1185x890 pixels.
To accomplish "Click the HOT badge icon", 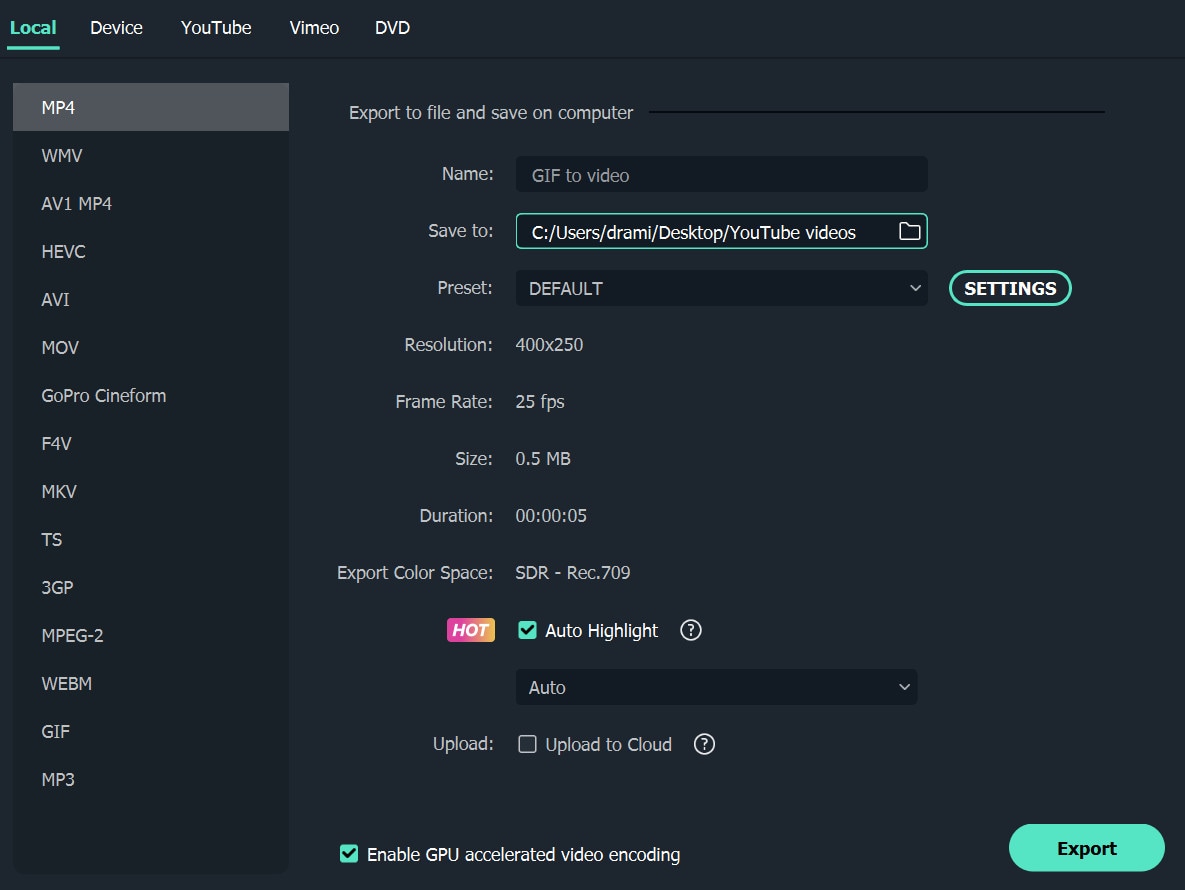I will coord(470,630).
